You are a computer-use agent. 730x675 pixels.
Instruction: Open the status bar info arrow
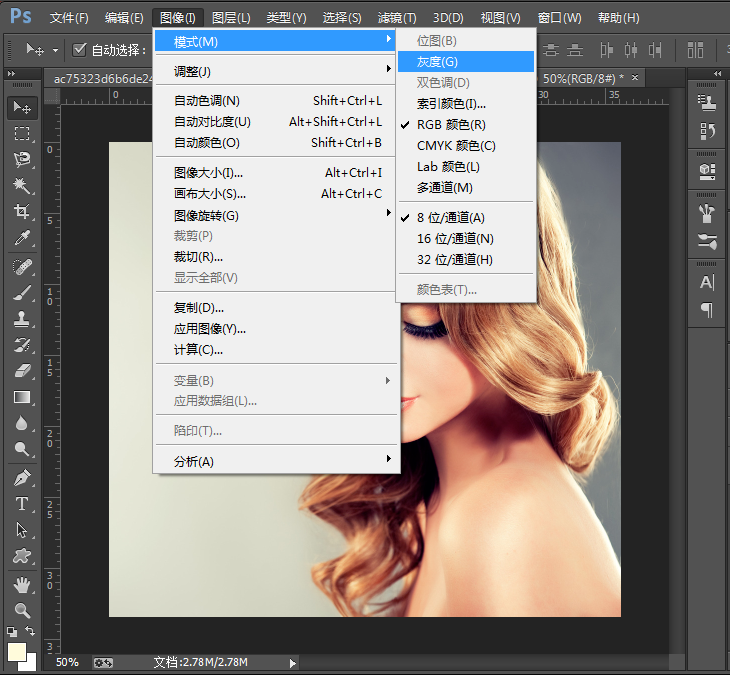tap(292, 662)
